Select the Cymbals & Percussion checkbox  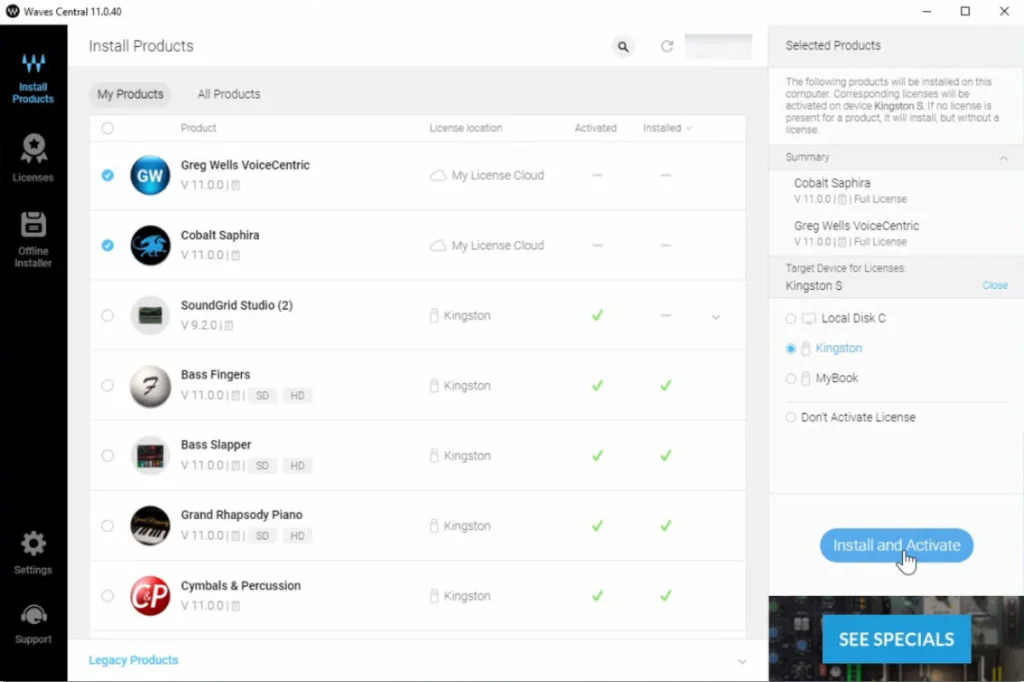(x=108, y=596)
